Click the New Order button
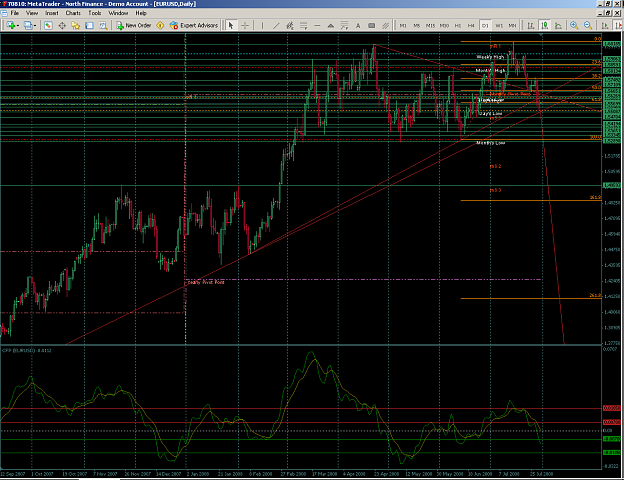 click(x=134, y=26)
